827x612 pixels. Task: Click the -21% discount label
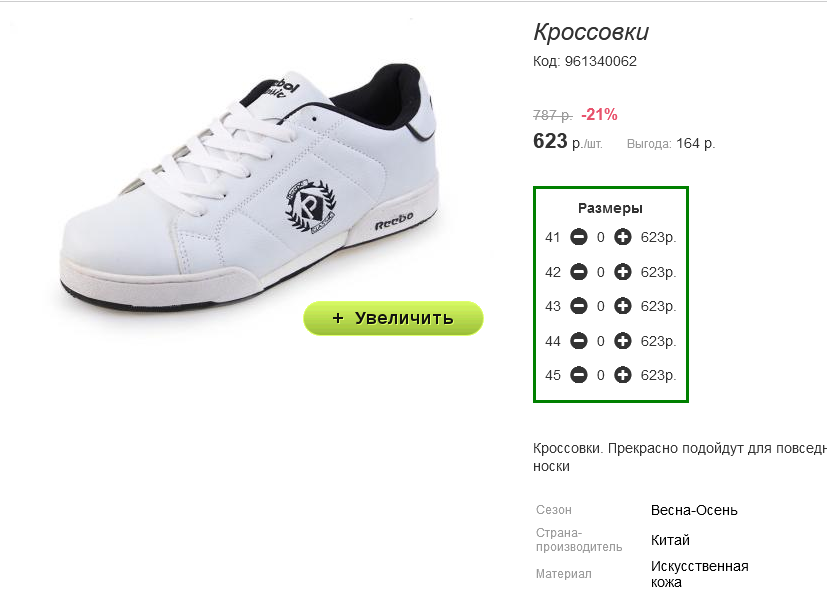click(x=599, y=114)
